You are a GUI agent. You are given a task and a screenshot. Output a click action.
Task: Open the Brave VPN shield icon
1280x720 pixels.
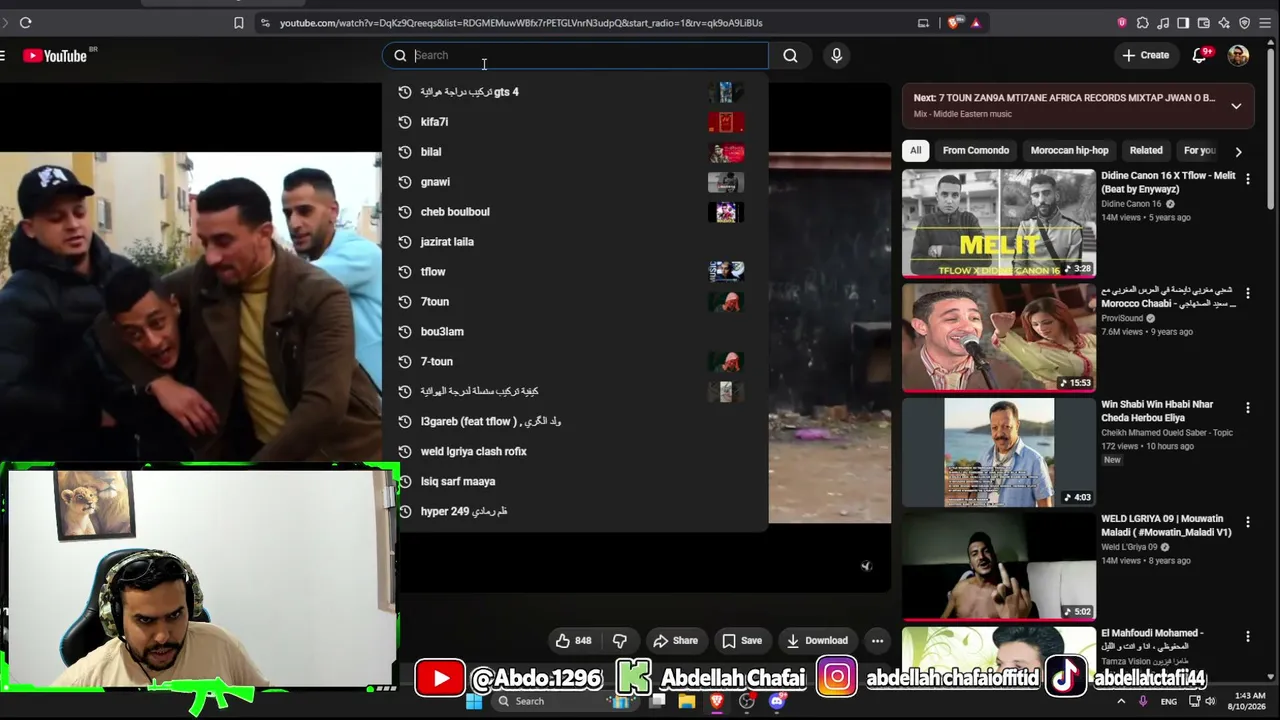tap(1245, 23)
